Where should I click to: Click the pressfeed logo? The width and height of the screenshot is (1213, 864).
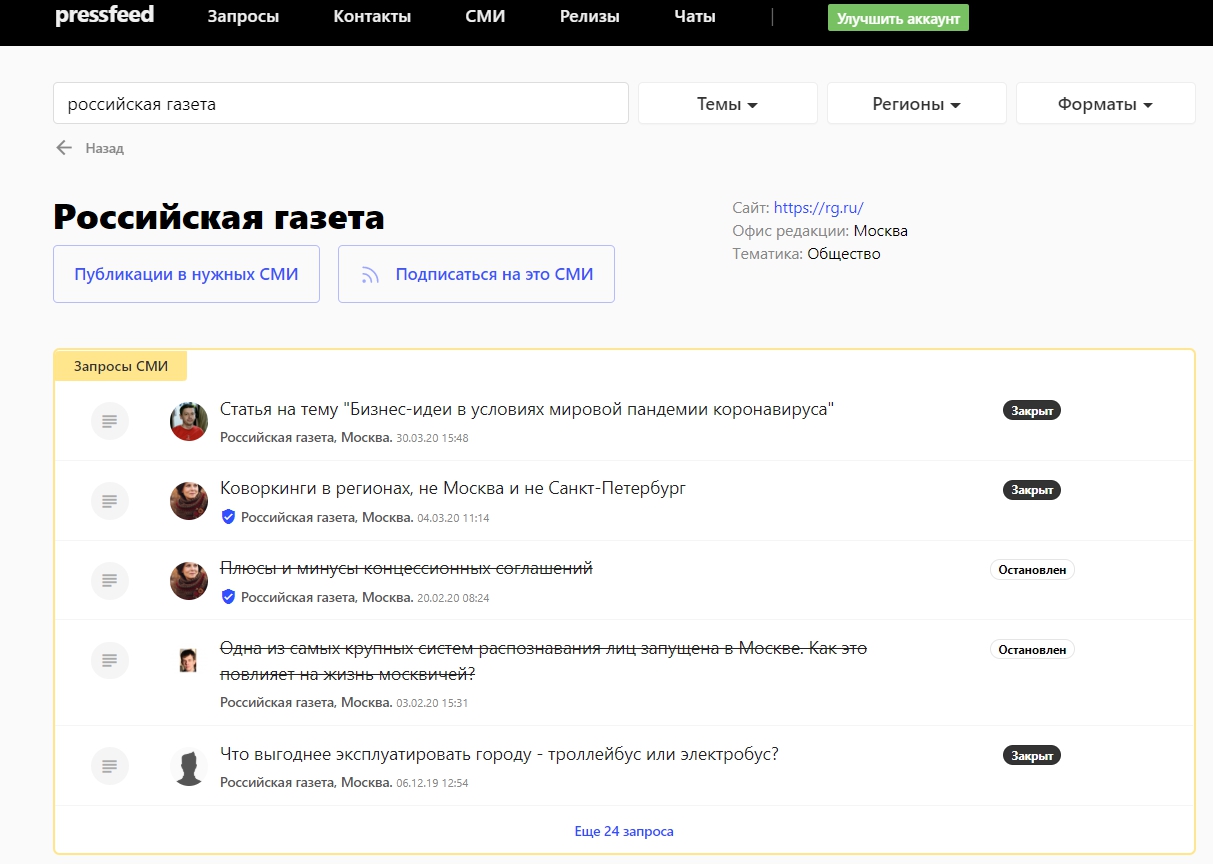104,16
